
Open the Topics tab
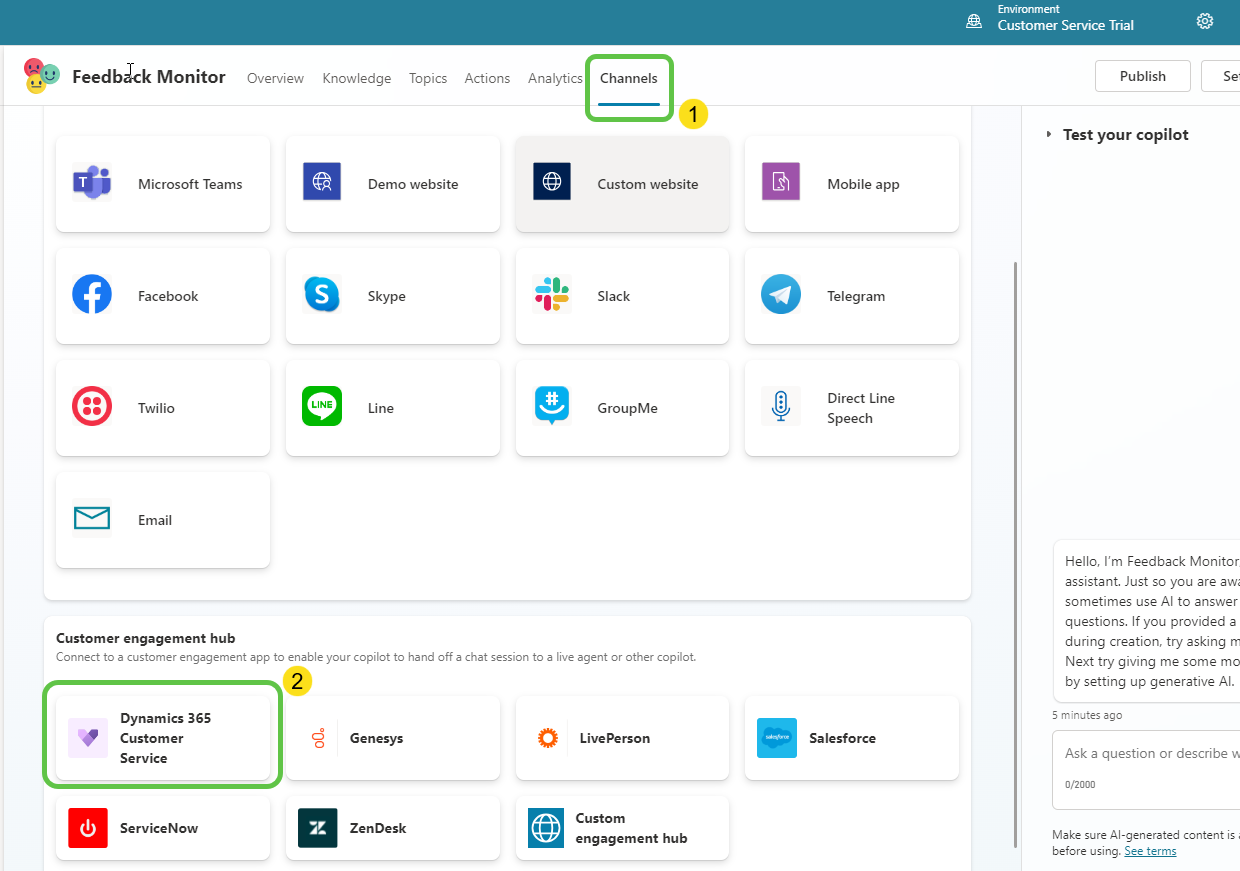[428, 79]
